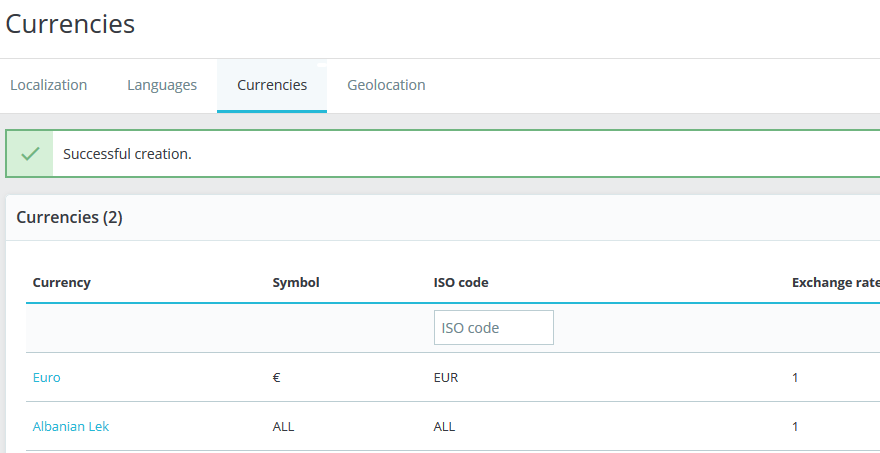The width and height of the screenshot is (880, 453).
Task: Click the Symbol column header
Action: coord(296,282)
